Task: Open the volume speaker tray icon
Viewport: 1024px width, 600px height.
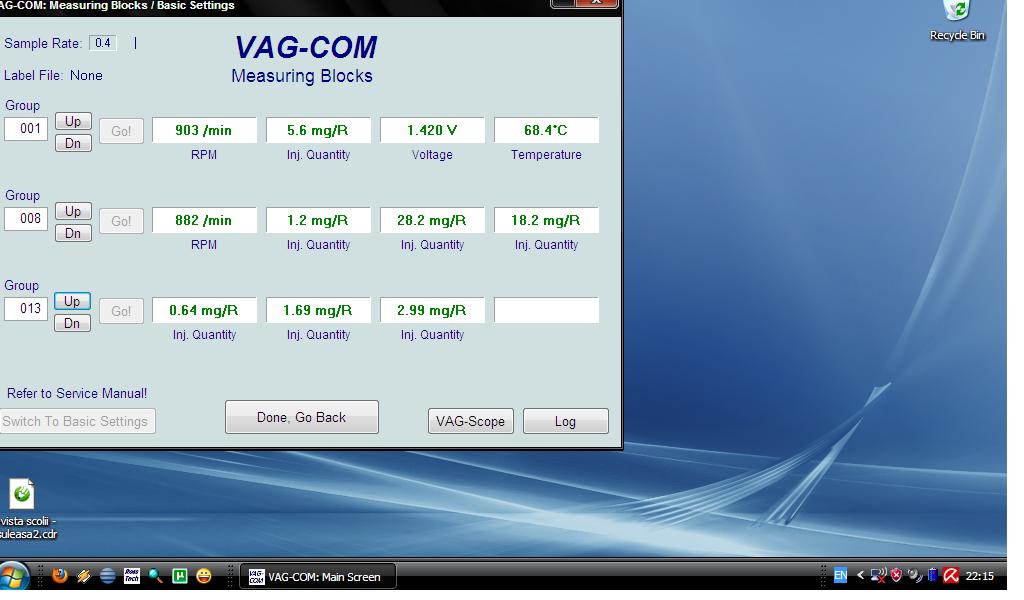Action: click(915, 575)
